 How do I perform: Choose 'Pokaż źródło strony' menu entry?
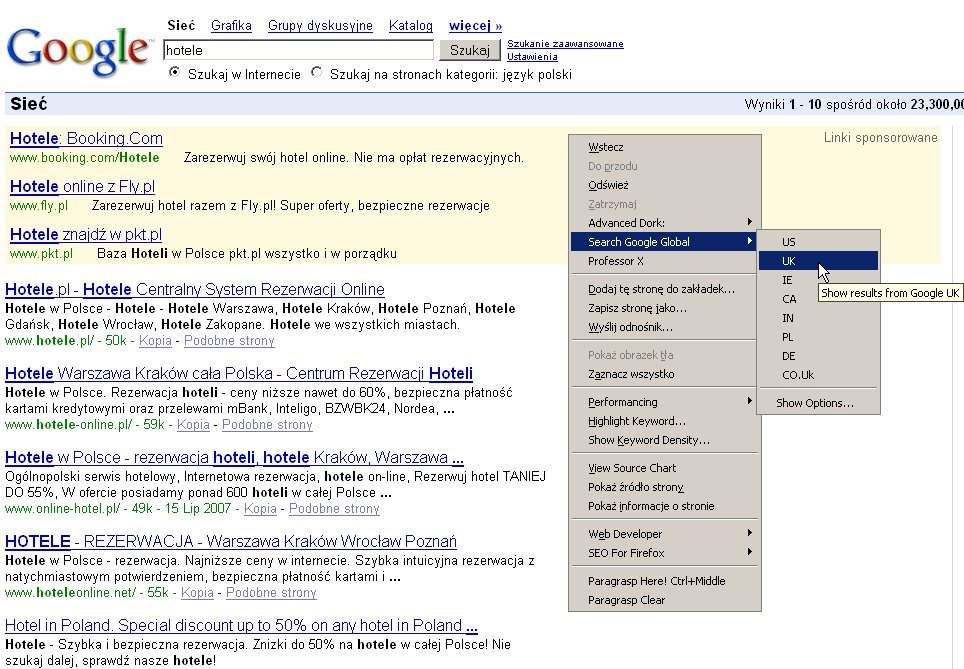(665, 487)
